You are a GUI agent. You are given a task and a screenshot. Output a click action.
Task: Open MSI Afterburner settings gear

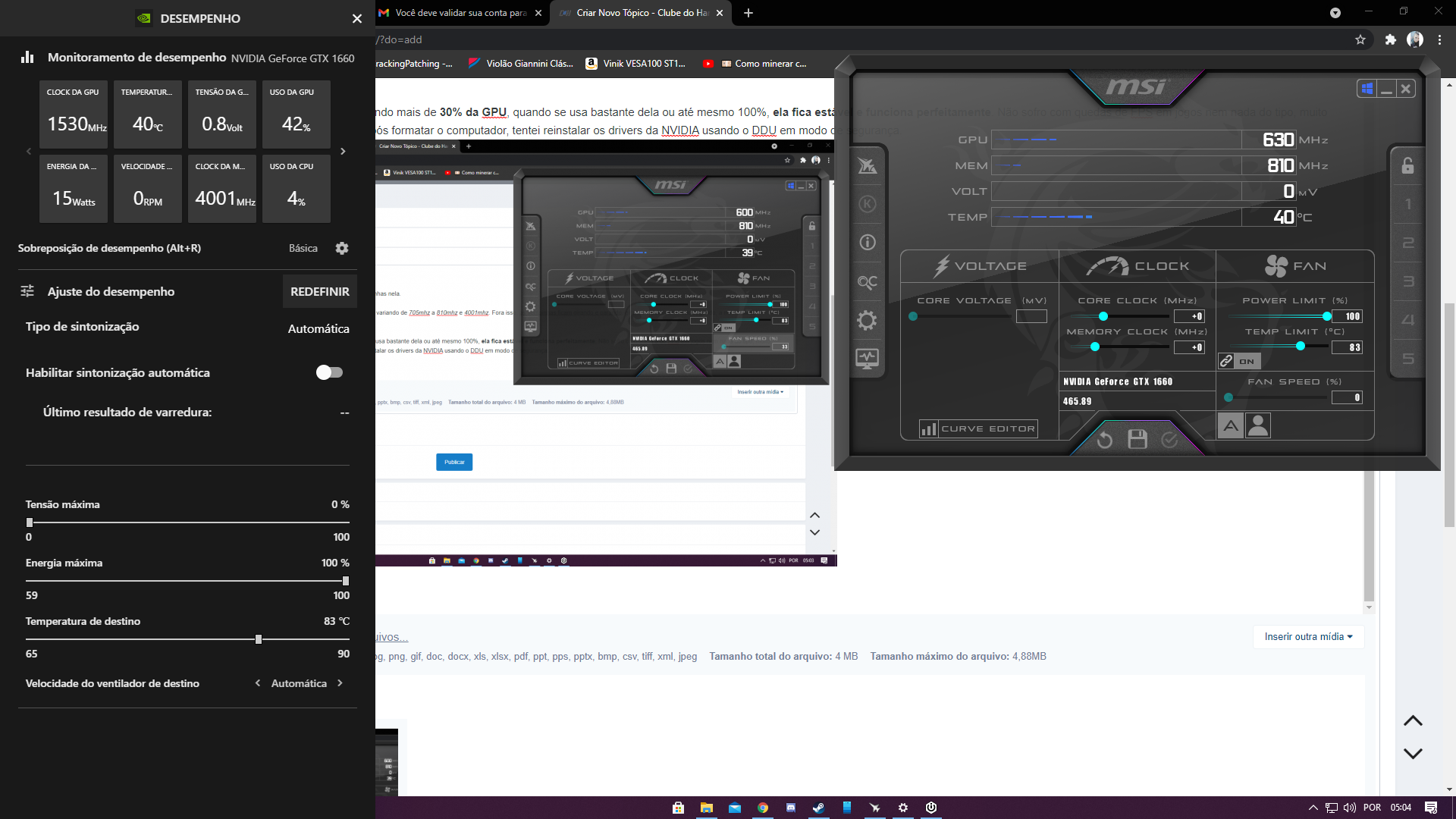click(x=868, y=320)
